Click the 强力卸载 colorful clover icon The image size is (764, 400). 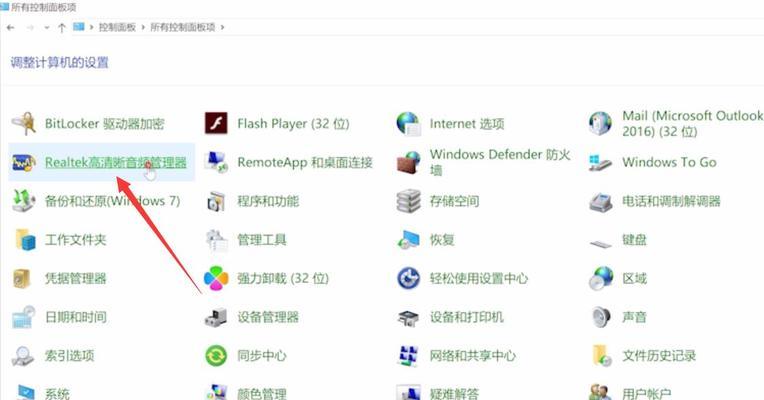point(216,278)
